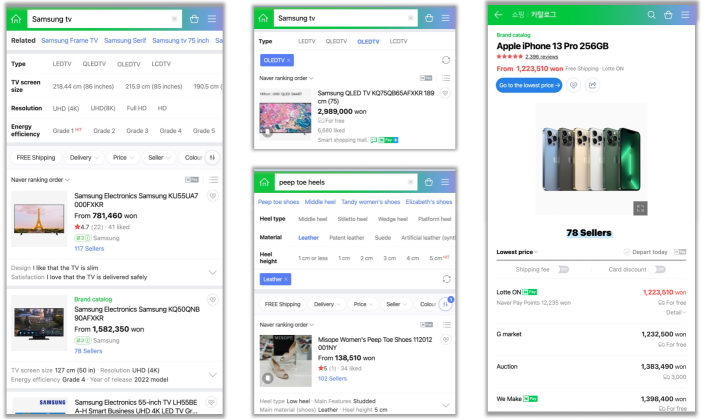Toggle N Pay filter in left Samsung tv panel
The height and width of the screenshot is (419, 703).
(192, 180)
